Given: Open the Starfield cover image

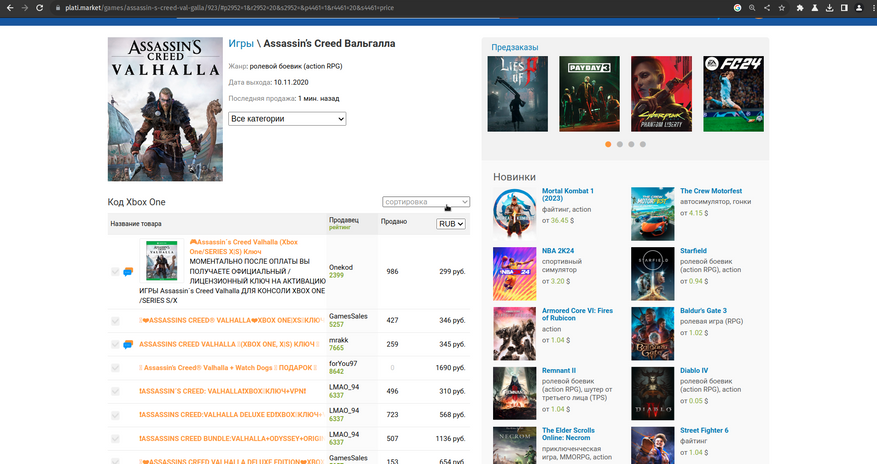Looking at the screenshot, I should coord(653,274).
